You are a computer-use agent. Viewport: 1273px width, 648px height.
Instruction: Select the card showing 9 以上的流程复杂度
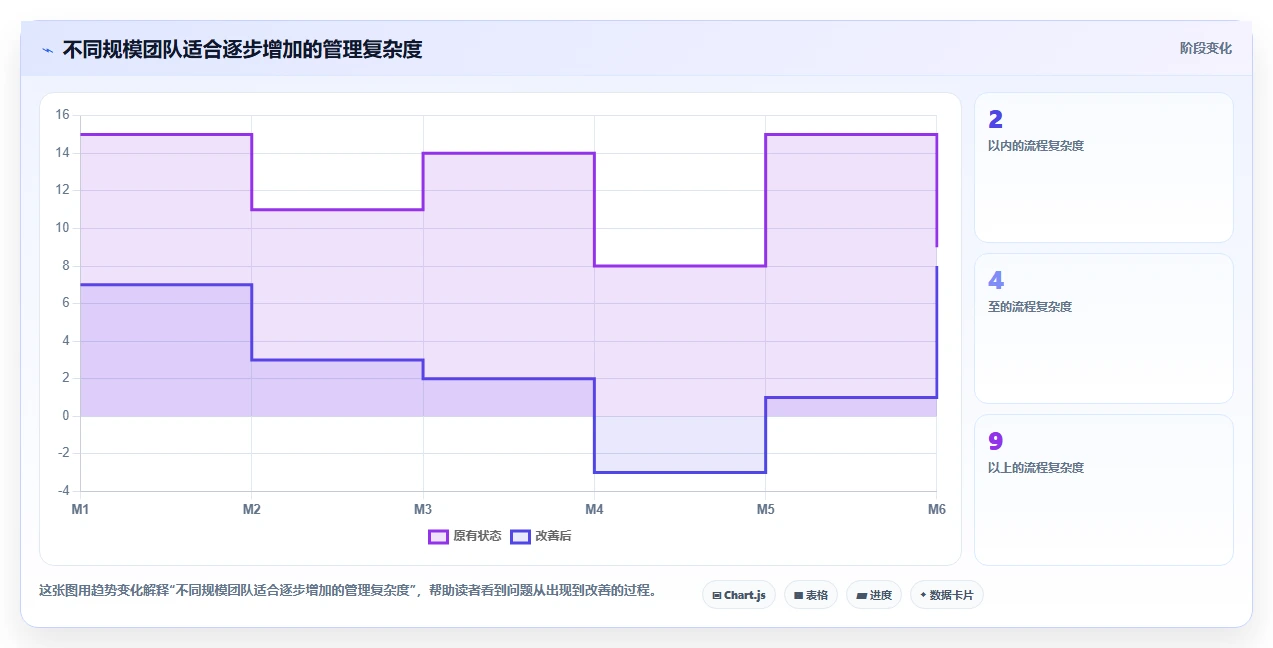1104,490
